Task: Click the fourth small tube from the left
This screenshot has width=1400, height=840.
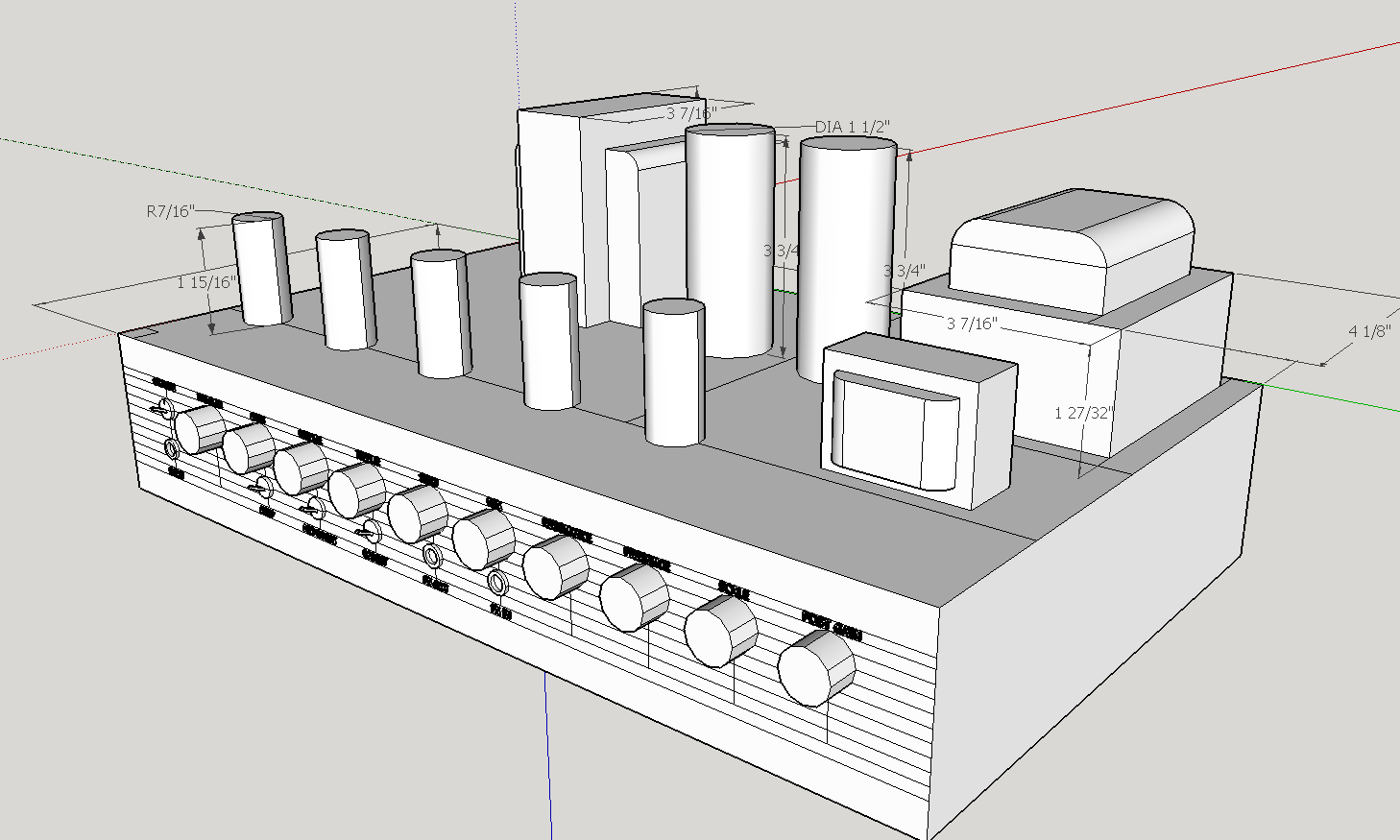Action: [x=549, y=341]
